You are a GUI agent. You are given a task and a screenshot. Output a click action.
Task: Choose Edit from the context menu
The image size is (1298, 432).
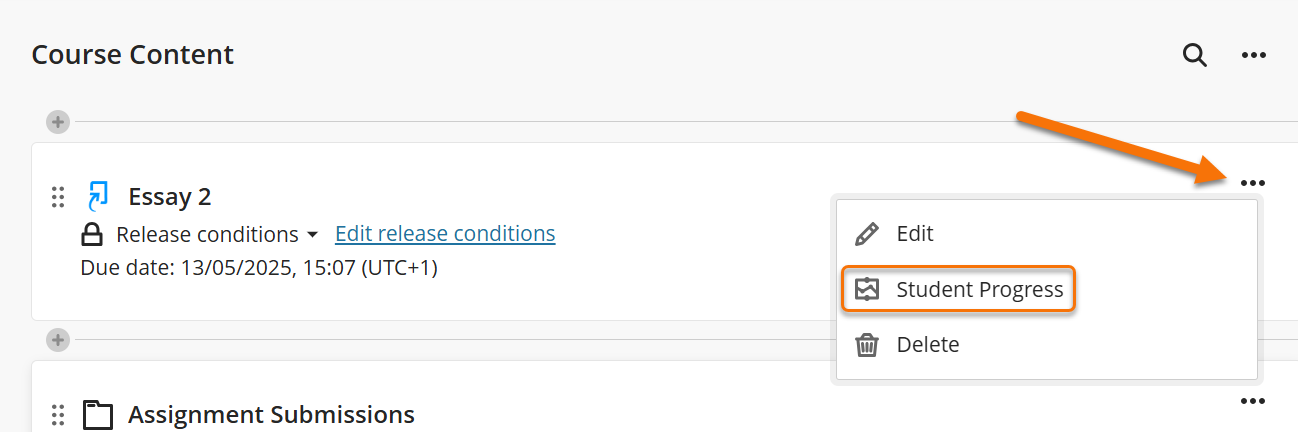[x=914, y=234]
